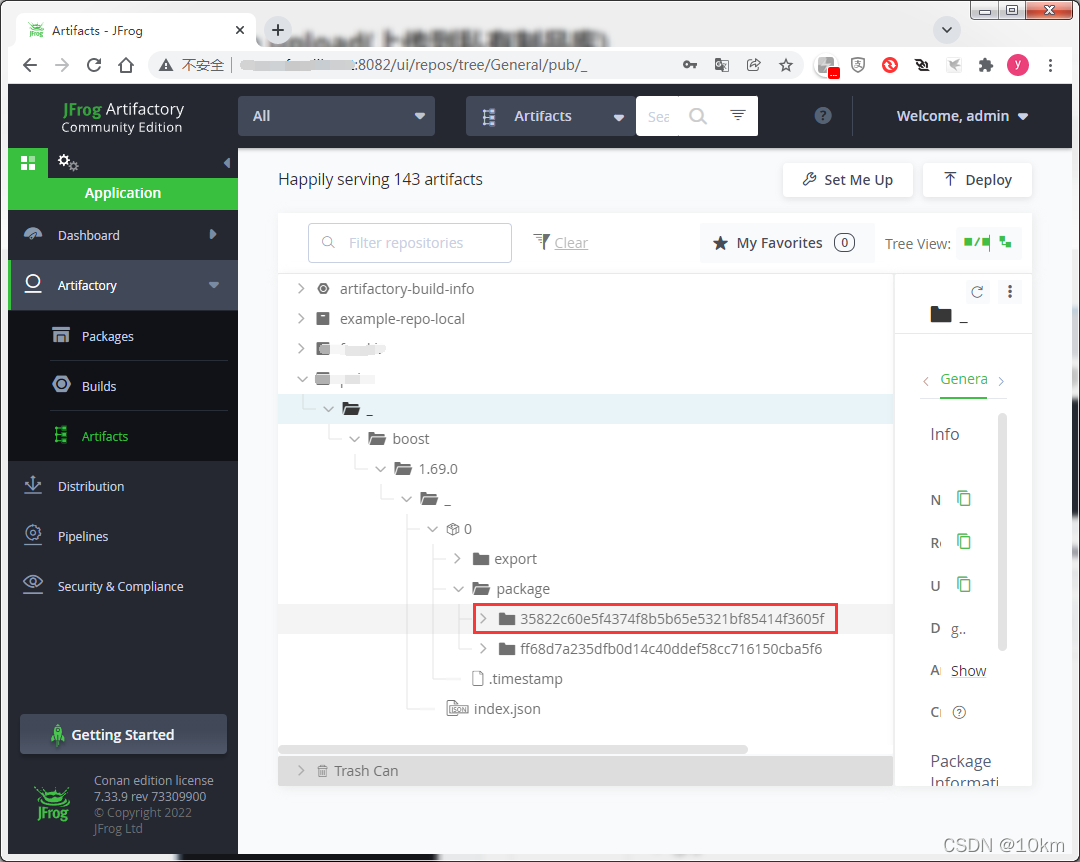Click the Filter repositories input field

click(410, 243)
